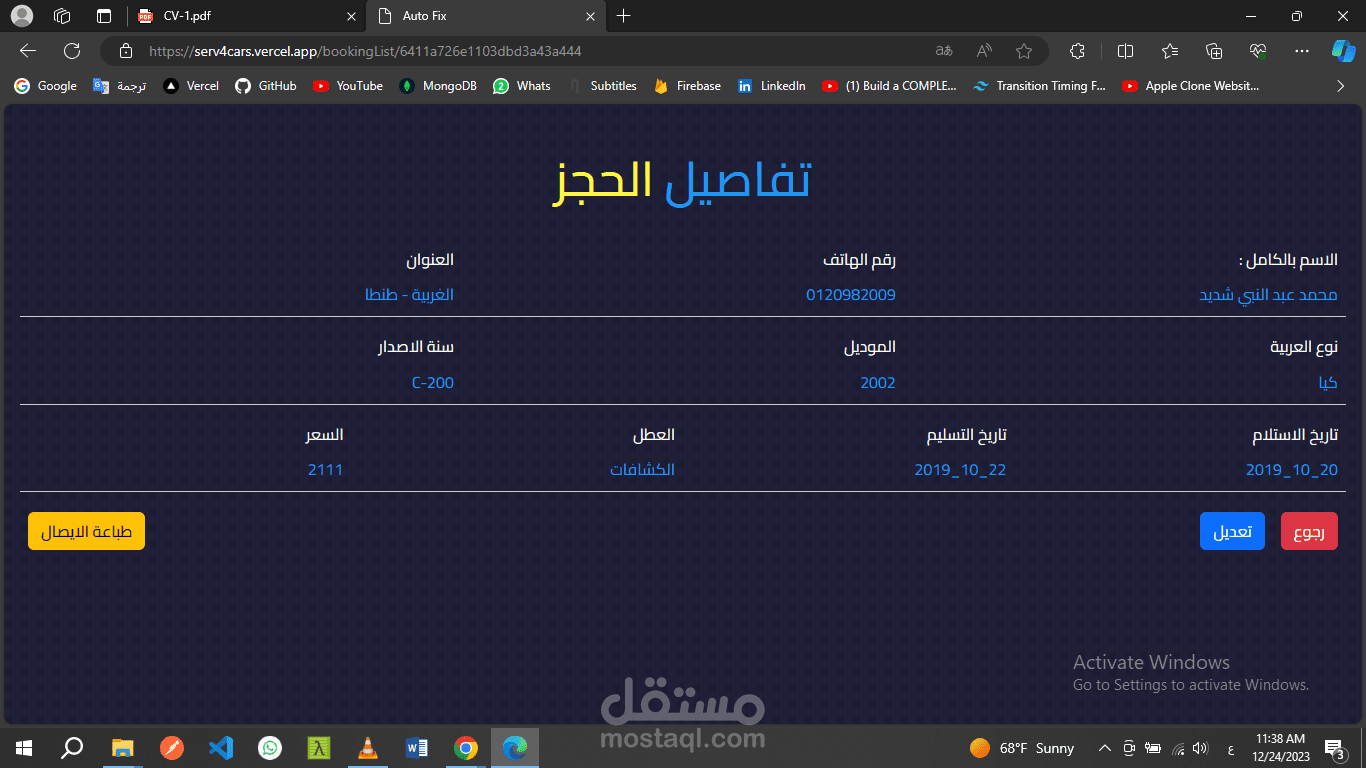Open the Transition Timing F... bookmark
This screenshot has width=1366, height=768.
pyautogui.click(x=1039, y=86)
